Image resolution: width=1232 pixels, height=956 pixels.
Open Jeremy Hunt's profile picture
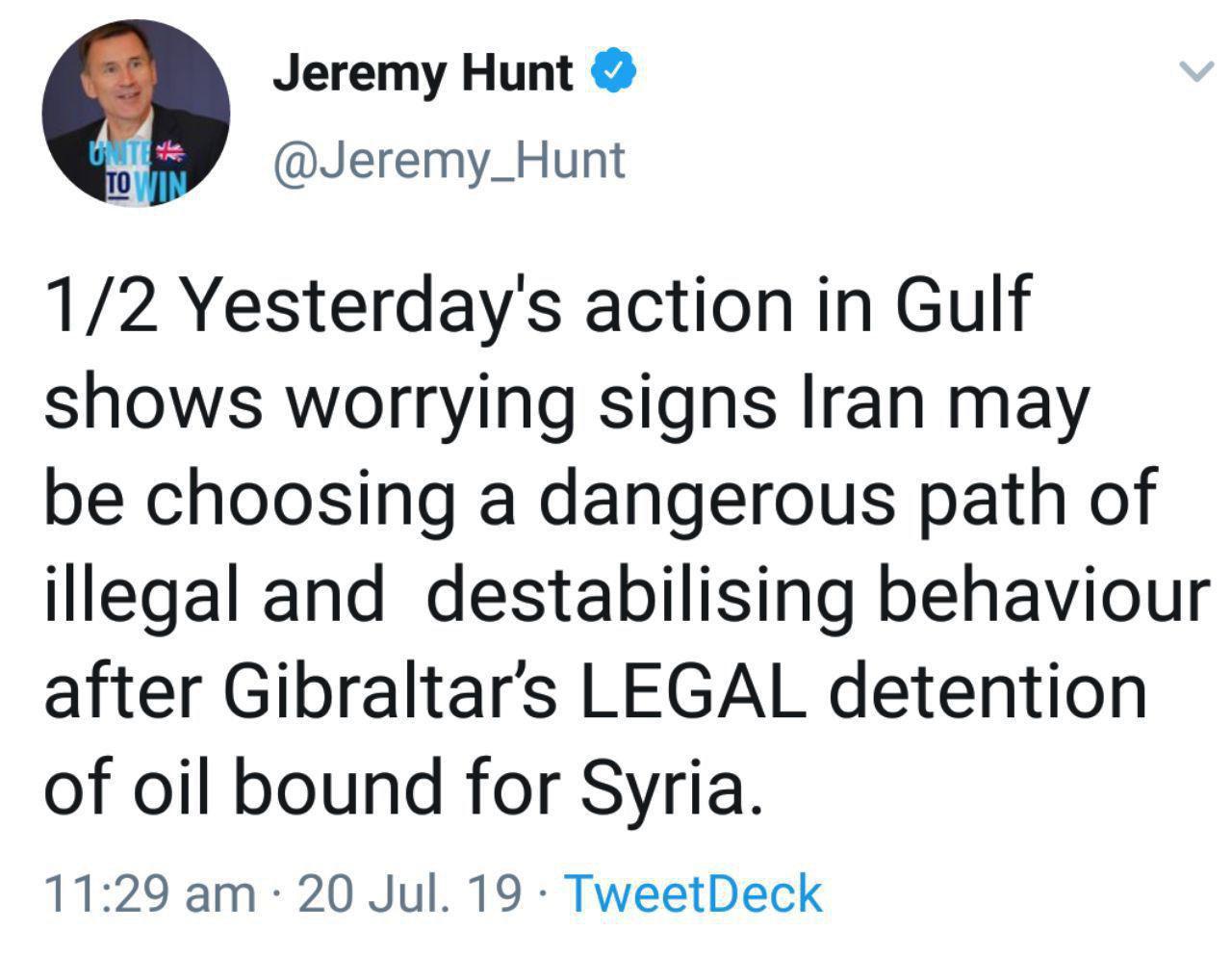coord(136,112)
